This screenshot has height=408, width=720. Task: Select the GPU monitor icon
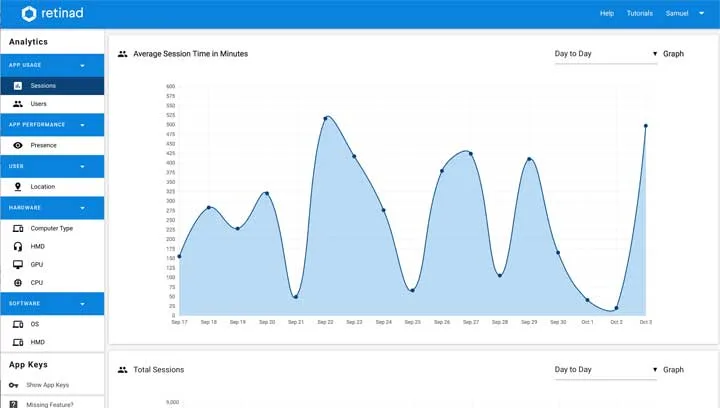pyautogui.click(x=18, y=264)
